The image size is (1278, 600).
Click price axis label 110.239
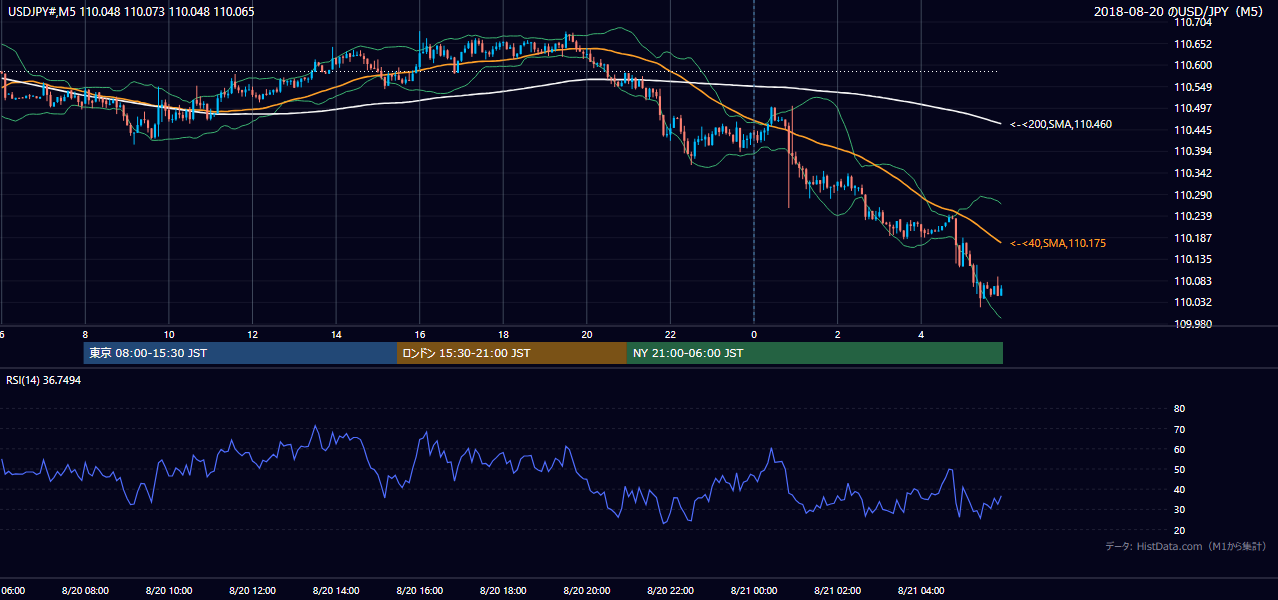[x=1193, y=216]
